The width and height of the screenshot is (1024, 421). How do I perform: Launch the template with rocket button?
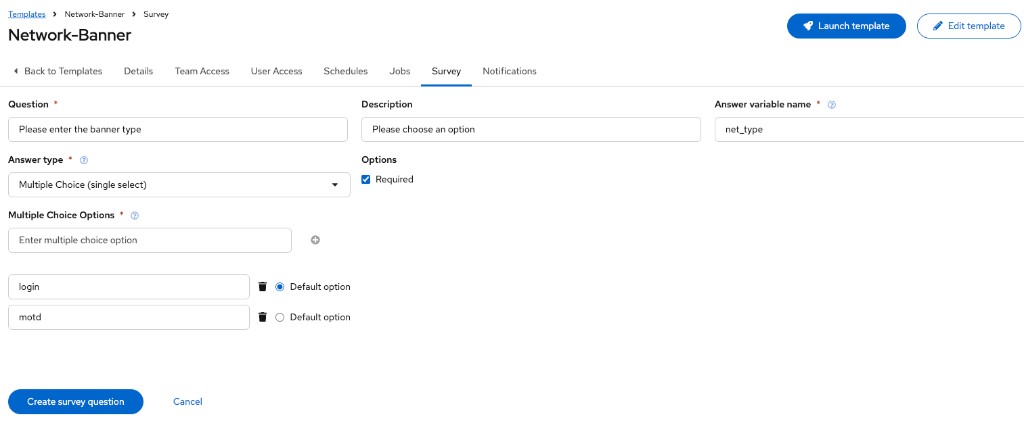846,26
